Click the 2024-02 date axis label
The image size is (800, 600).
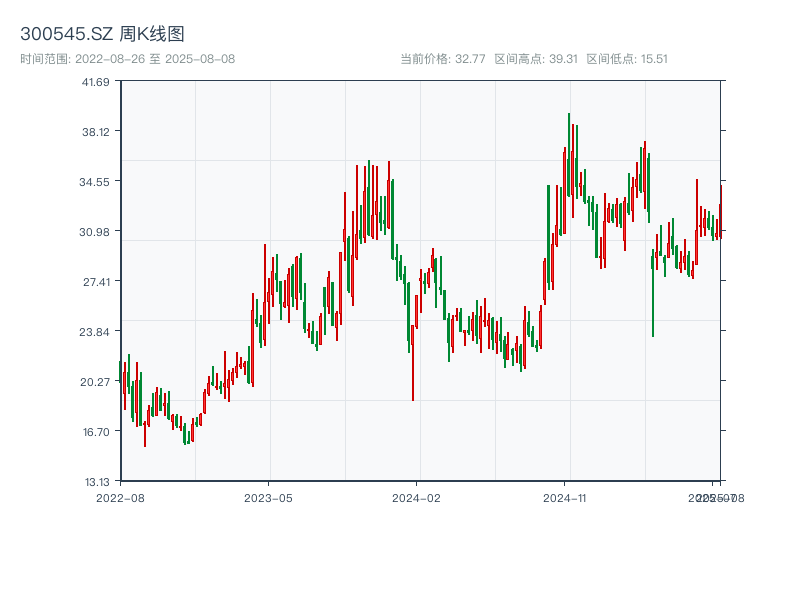[416, 497]
